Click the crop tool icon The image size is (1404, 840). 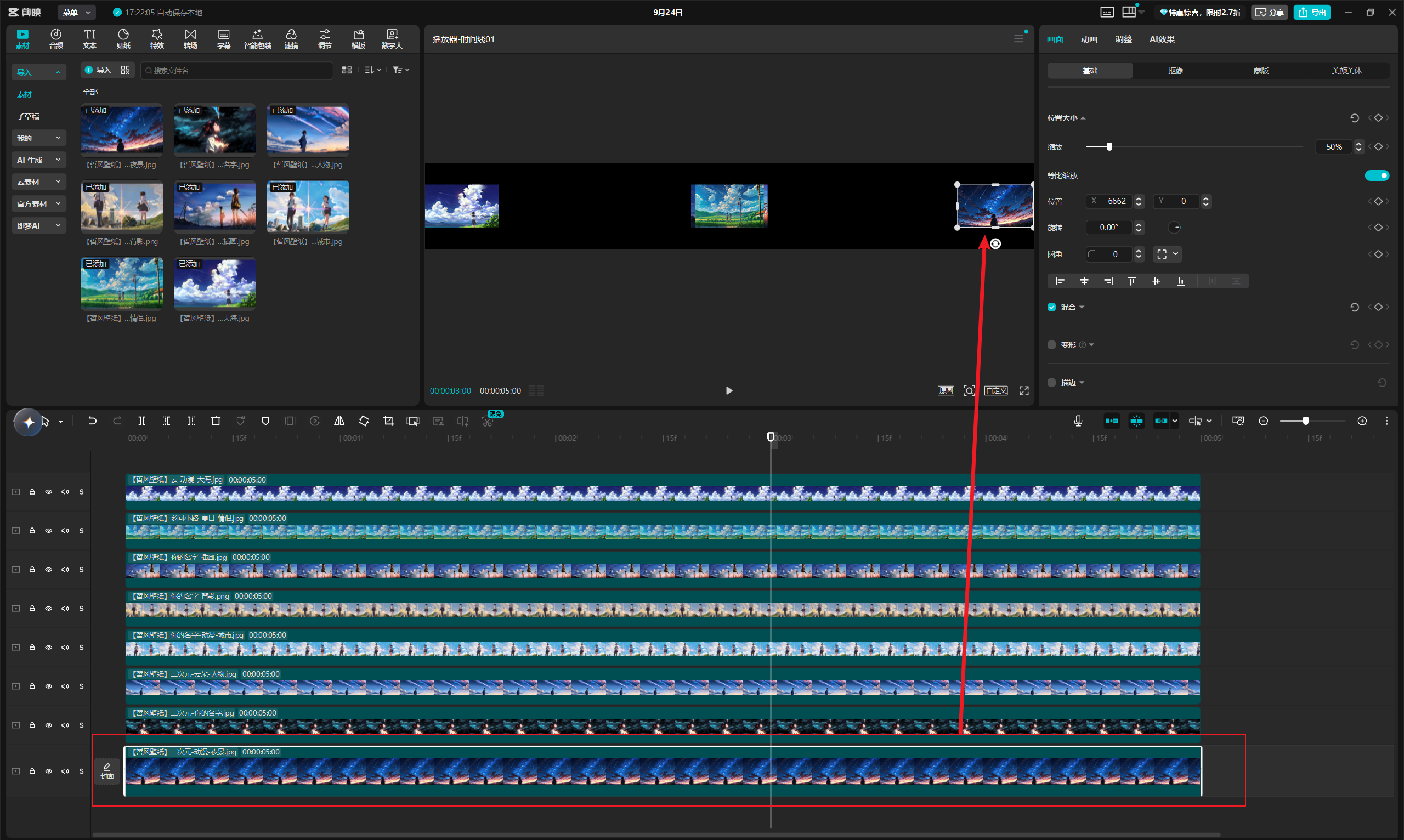point(388,421)
